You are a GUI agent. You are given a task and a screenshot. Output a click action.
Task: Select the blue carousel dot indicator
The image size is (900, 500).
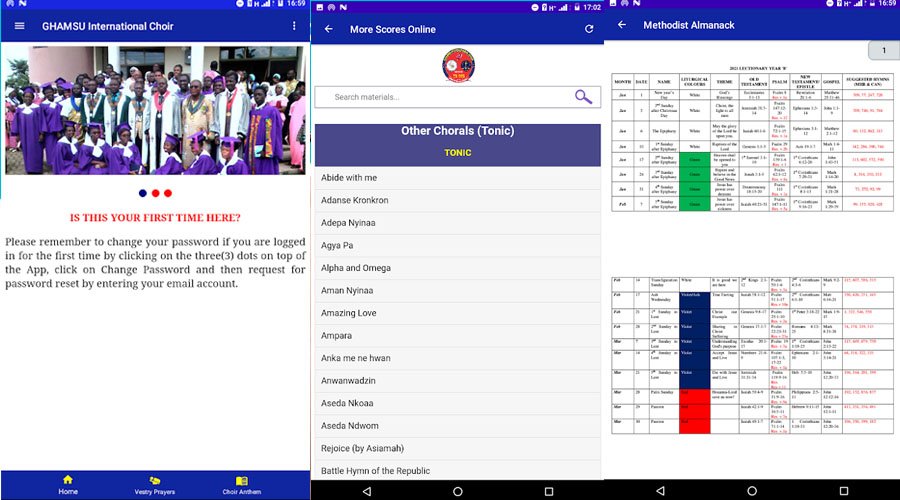click(x=142, y=193)
